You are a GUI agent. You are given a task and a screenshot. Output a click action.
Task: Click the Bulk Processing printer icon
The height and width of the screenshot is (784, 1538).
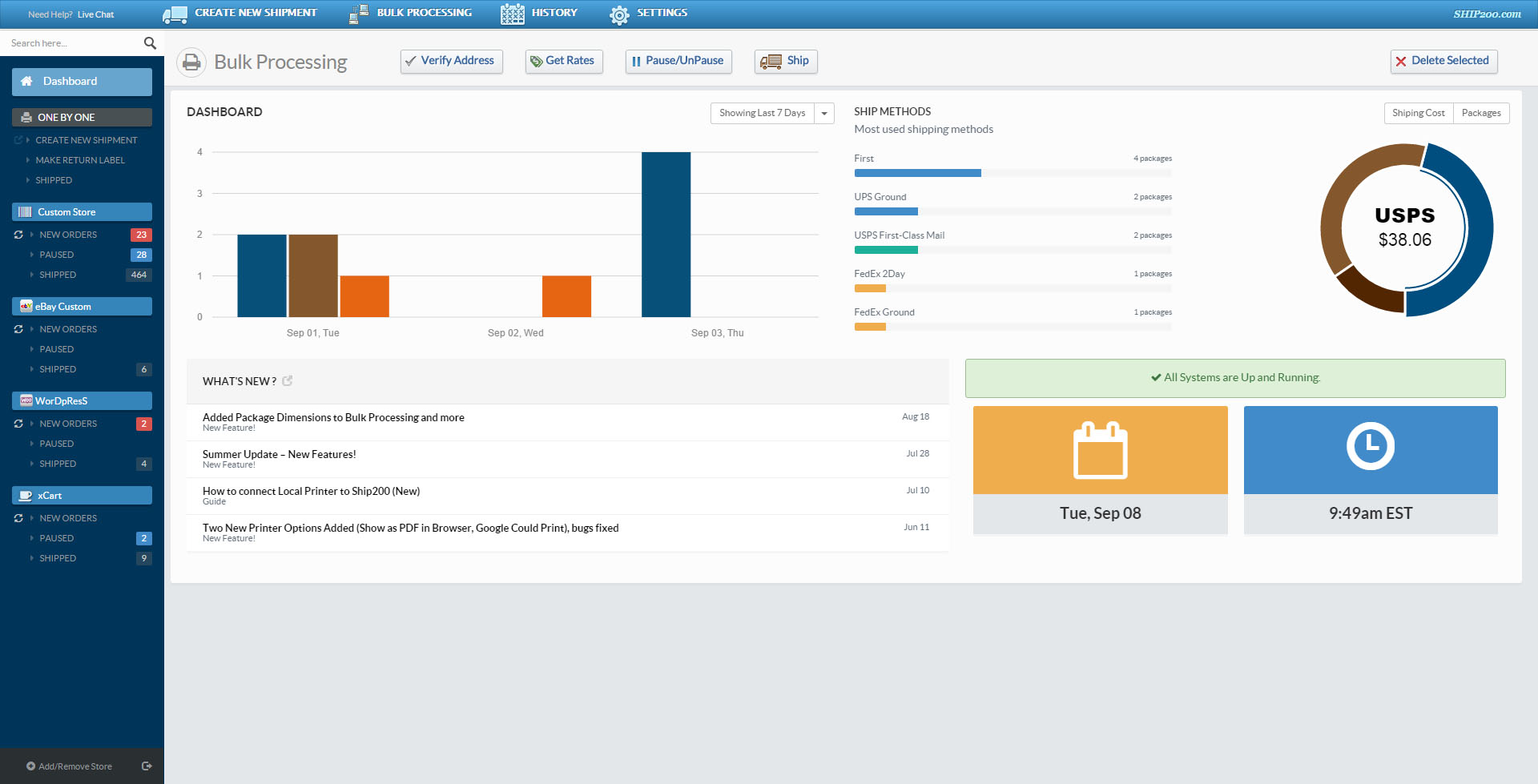click(191, 62)
